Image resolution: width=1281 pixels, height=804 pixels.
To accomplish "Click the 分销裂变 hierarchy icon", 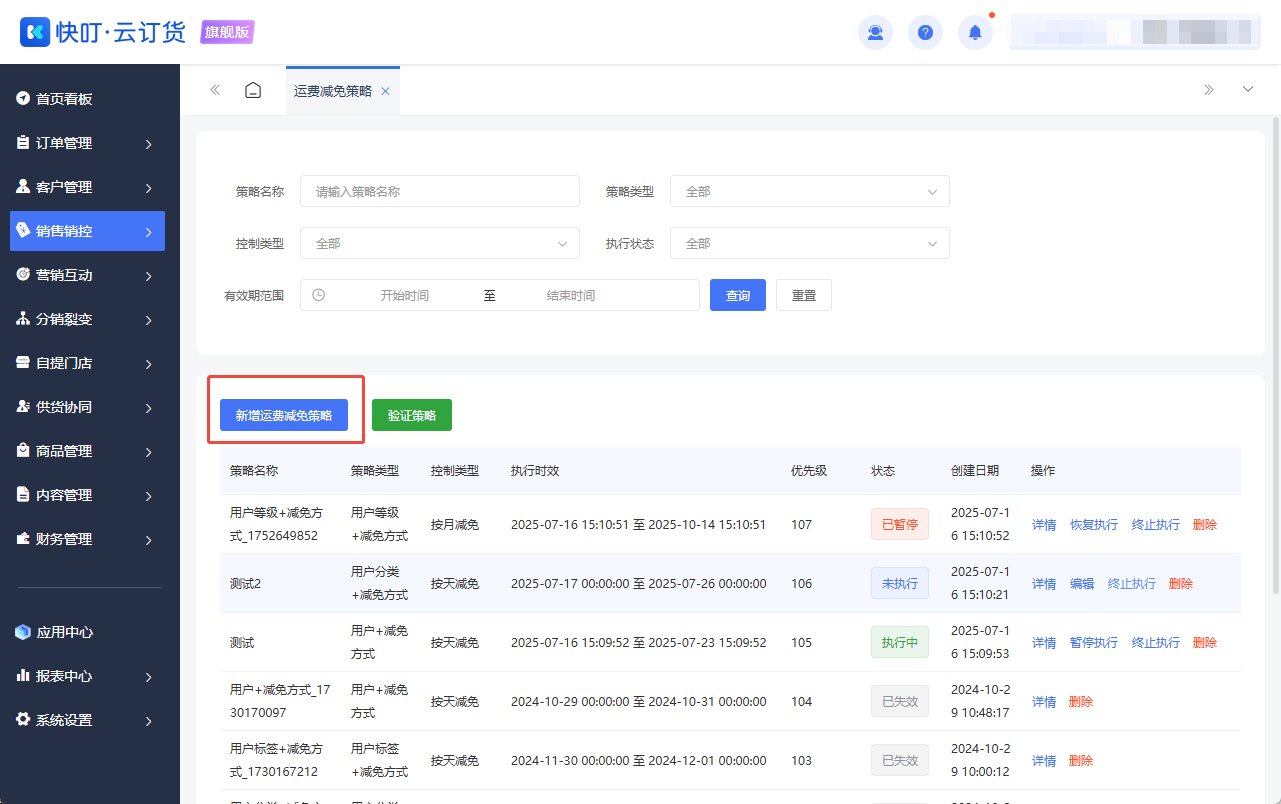I will (23, 318).
